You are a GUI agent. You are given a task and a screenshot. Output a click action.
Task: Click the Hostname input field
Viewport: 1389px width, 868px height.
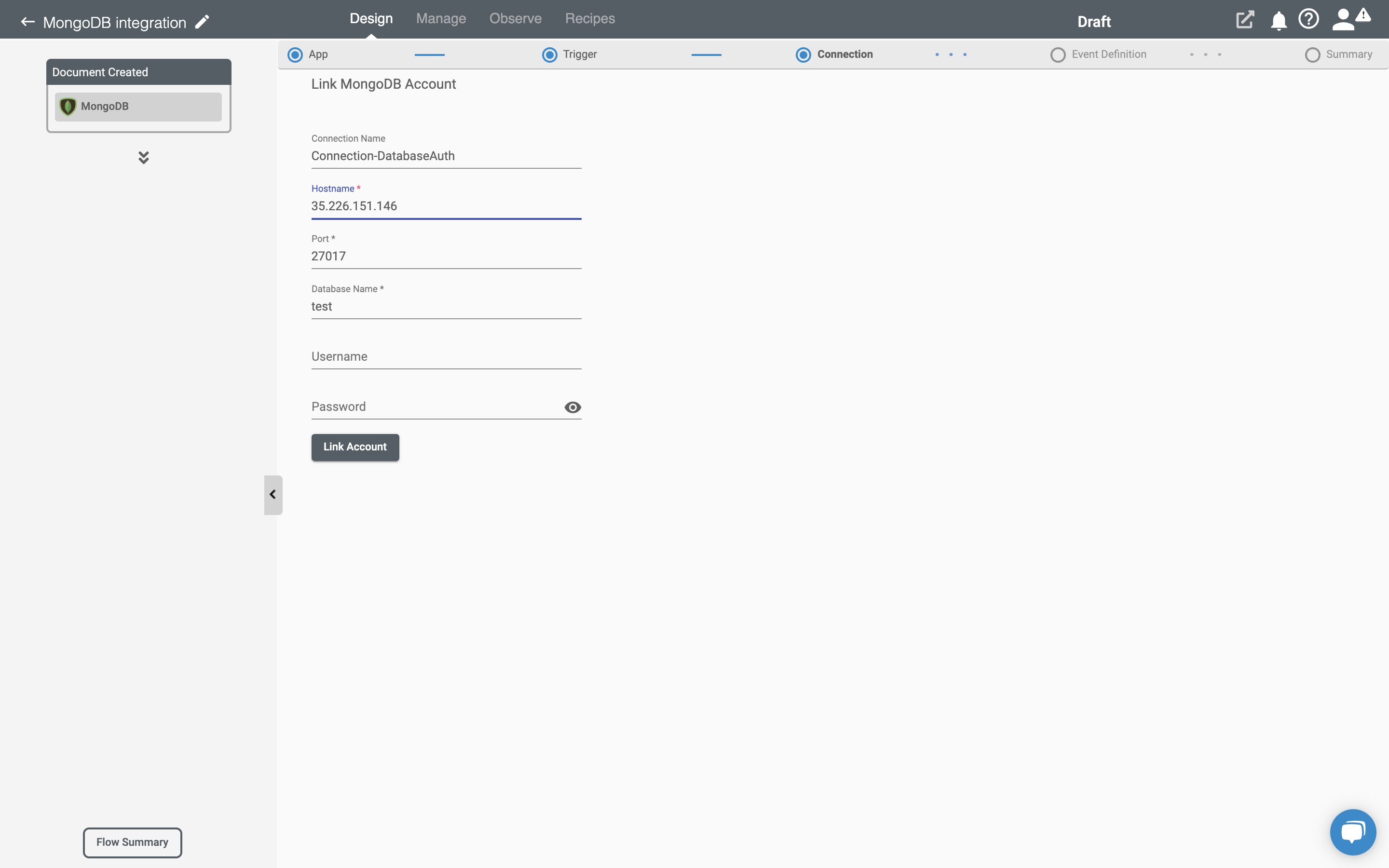point(446,206)
